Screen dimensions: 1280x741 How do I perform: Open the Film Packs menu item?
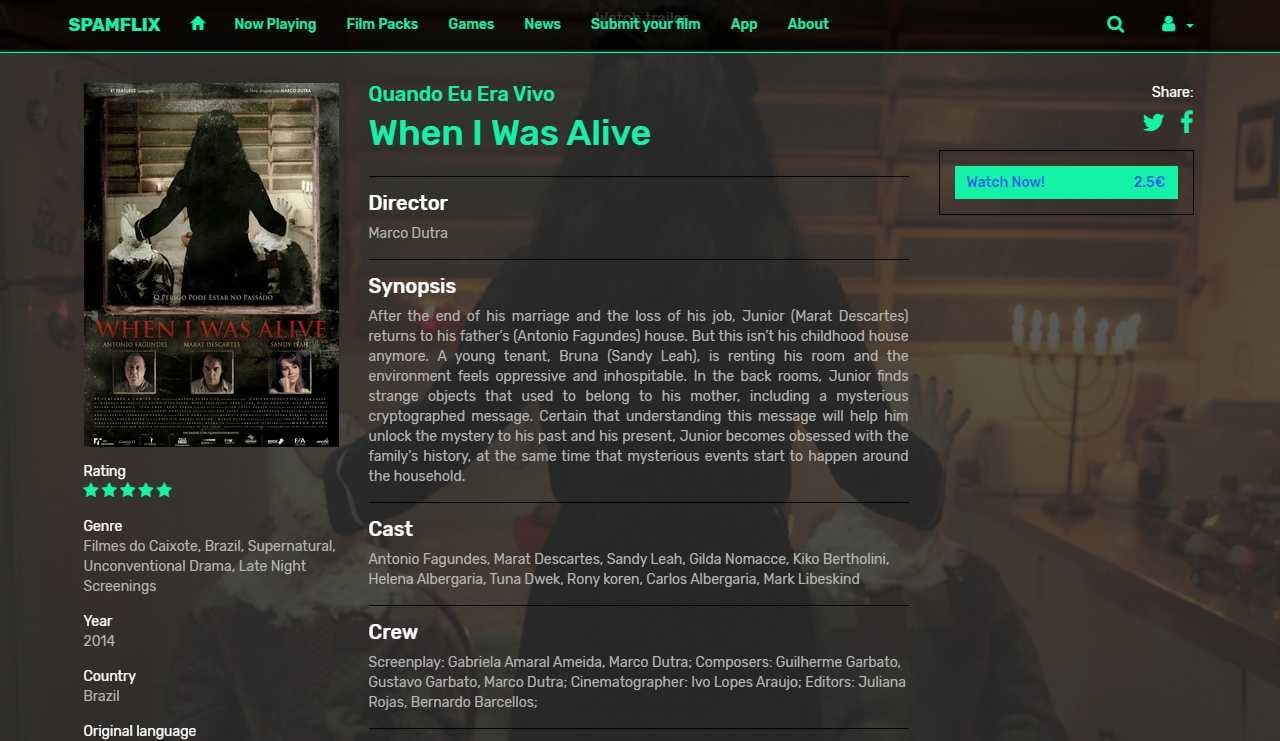[382, 24]
